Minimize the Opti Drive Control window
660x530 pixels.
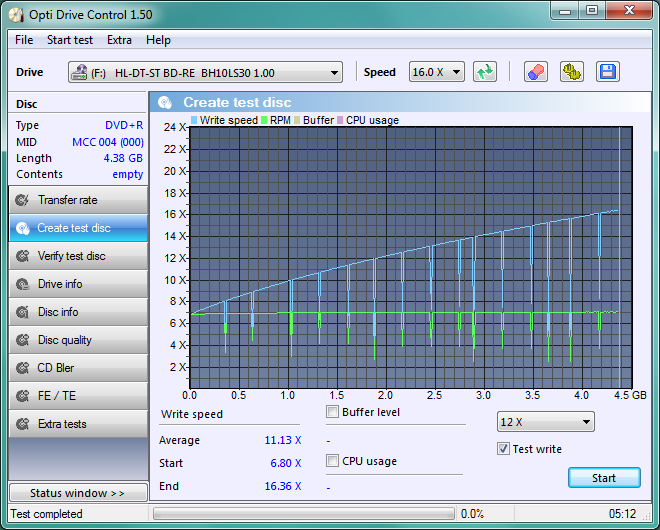coord(565,11)
